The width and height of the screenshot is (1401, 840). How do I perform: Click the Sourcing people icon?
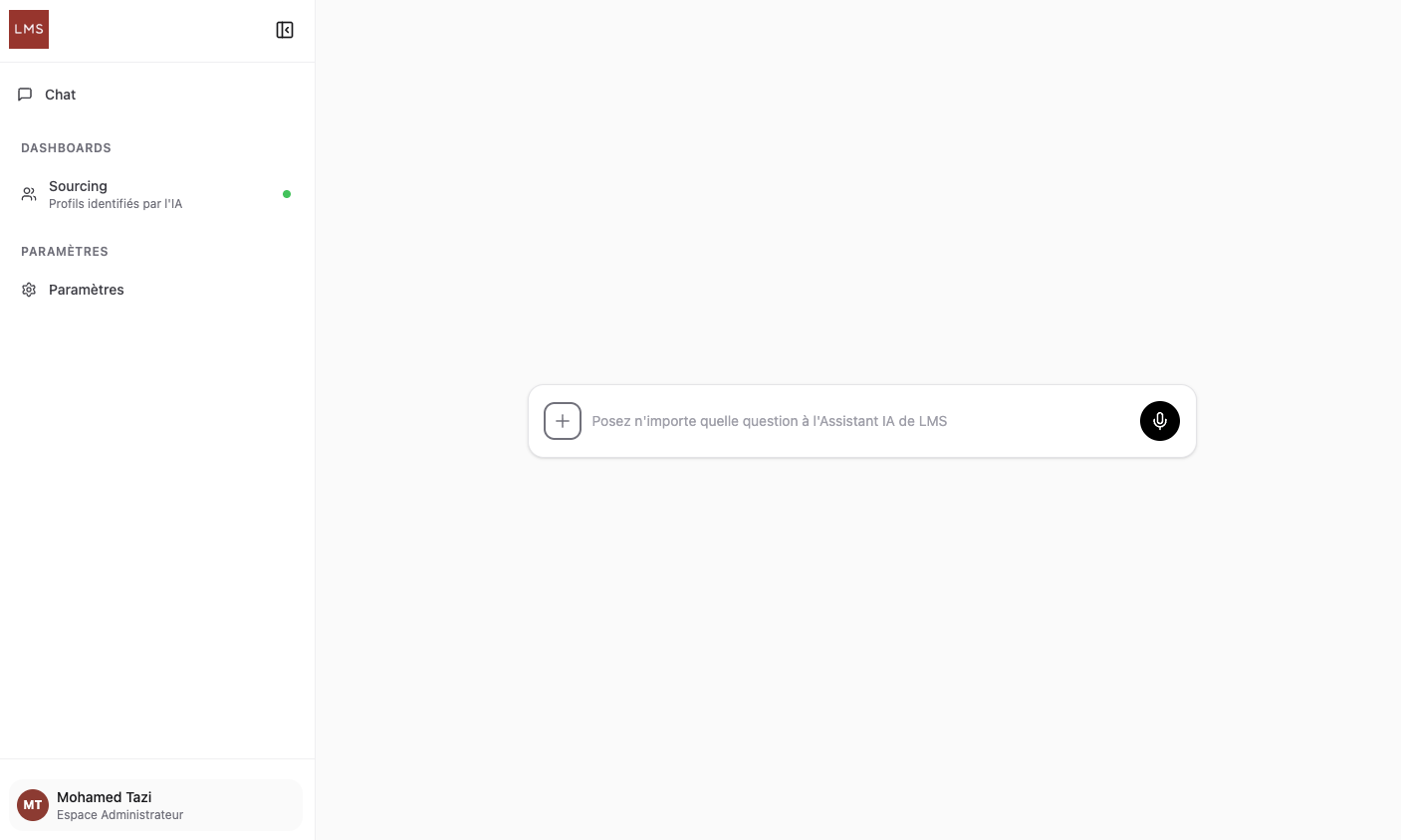(28, 194)
